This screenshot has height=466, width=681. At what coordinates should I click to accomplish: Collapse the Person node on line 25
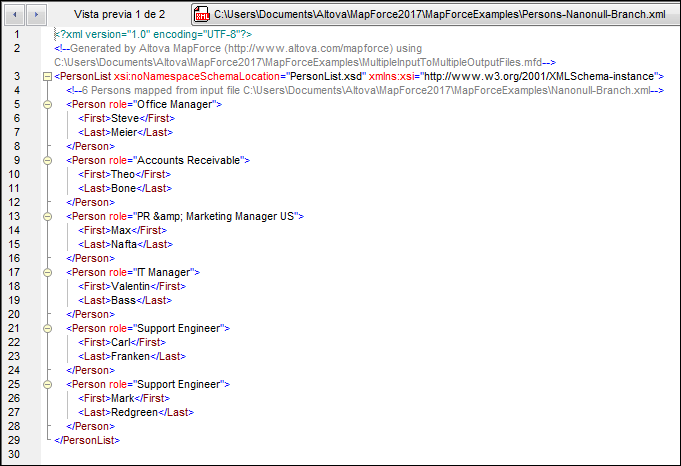tap(47, 384)
